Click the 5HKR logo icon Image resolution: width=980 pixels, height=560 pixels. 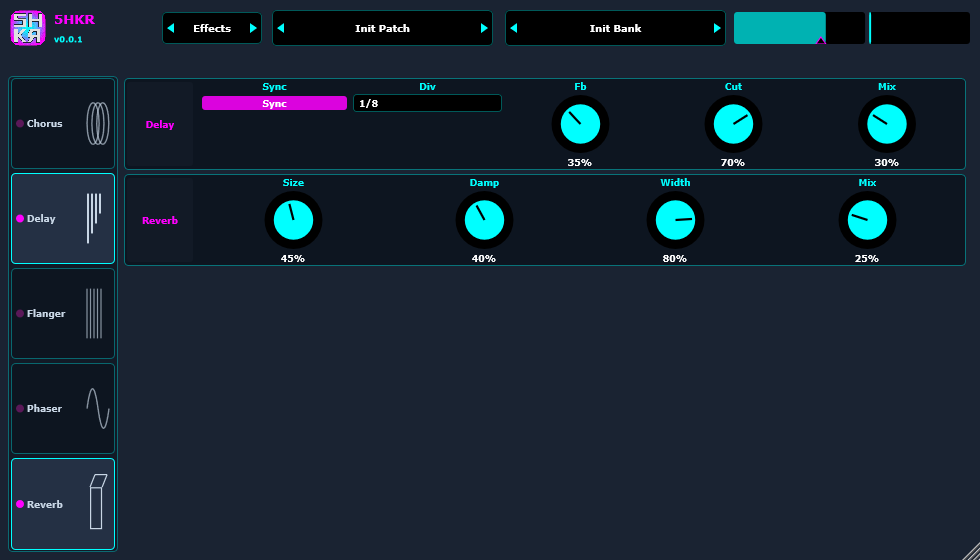tap(28, 28)
